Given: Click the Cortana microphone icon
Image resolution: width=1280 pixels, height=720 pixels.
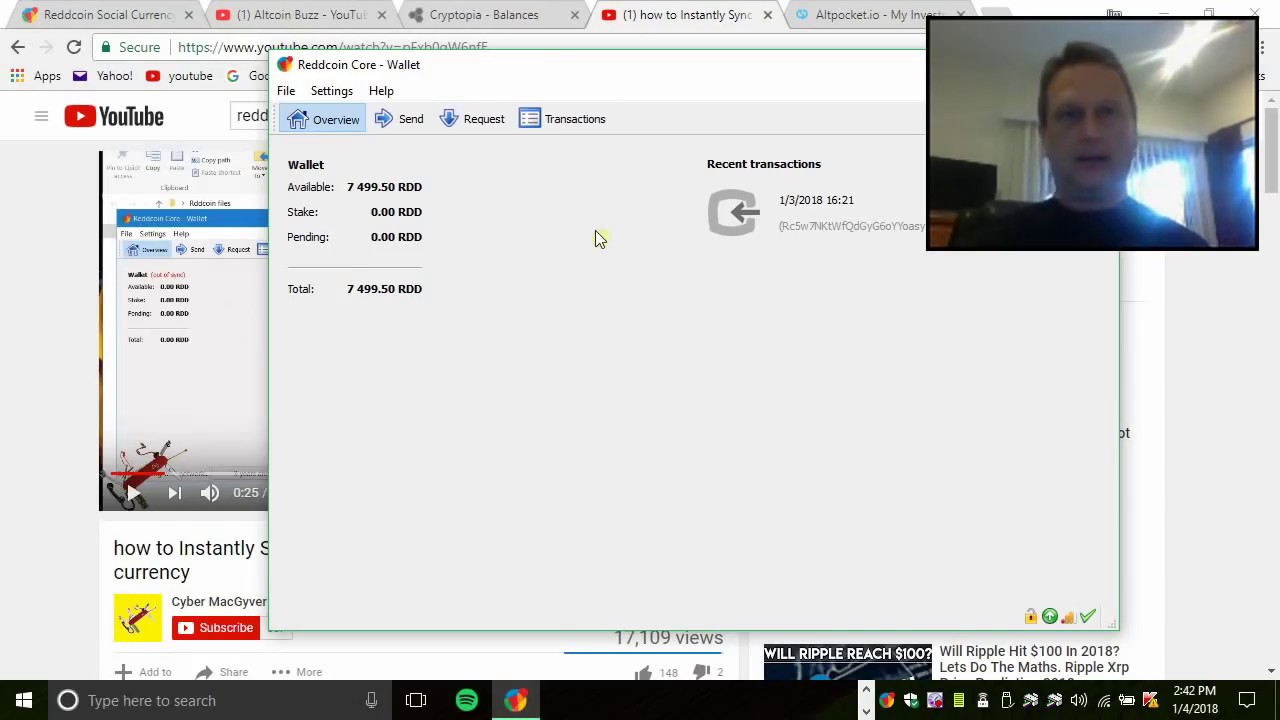Looking at the screenshot, I should 371,700.
